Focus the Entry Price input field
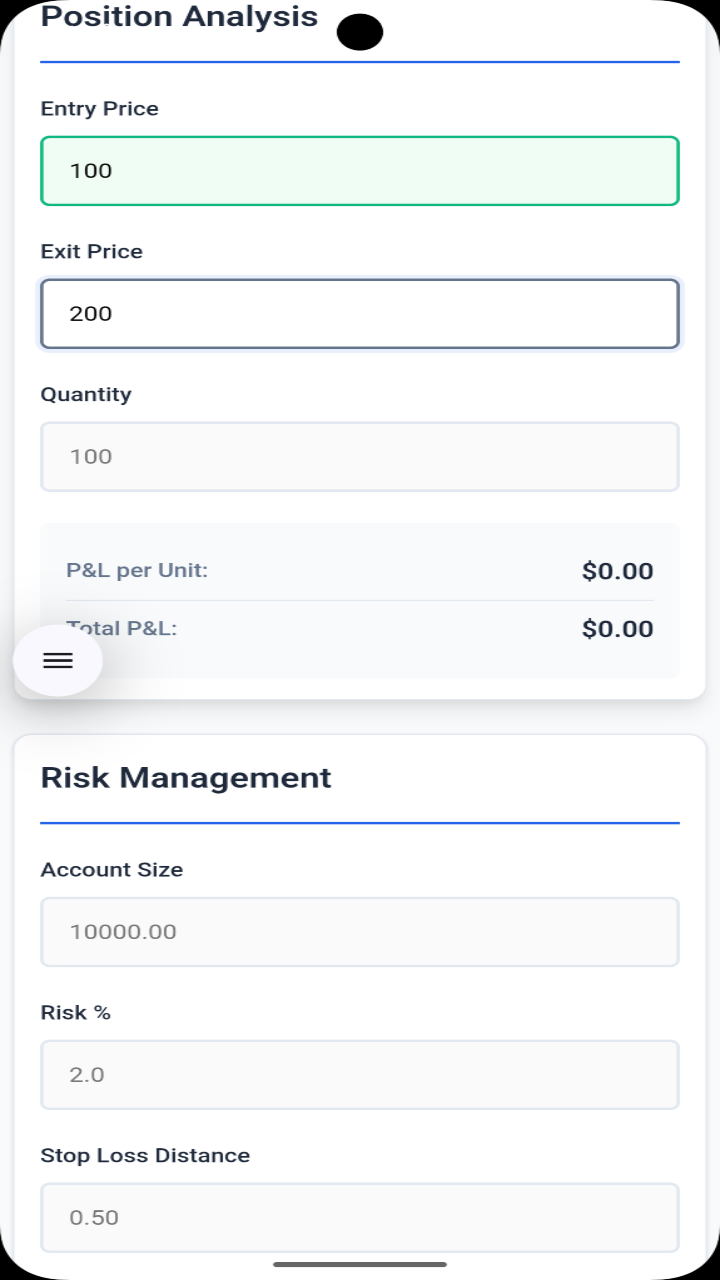The image size is (720, 1280). [x=360, y=171]
